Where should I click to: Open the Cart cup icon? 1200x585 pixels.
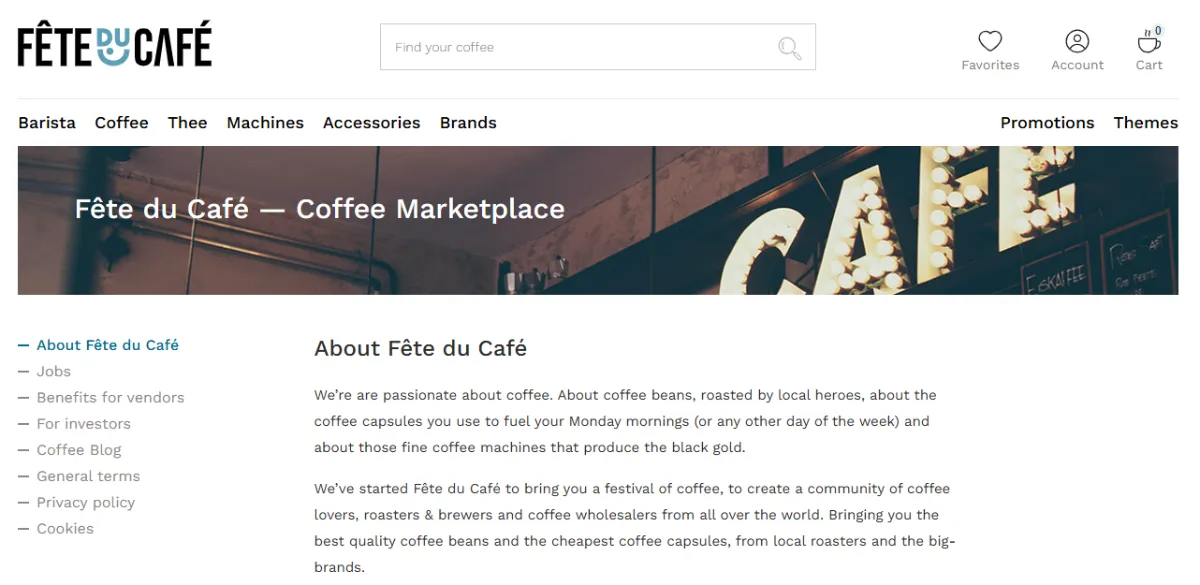[x=1149, y=42]
